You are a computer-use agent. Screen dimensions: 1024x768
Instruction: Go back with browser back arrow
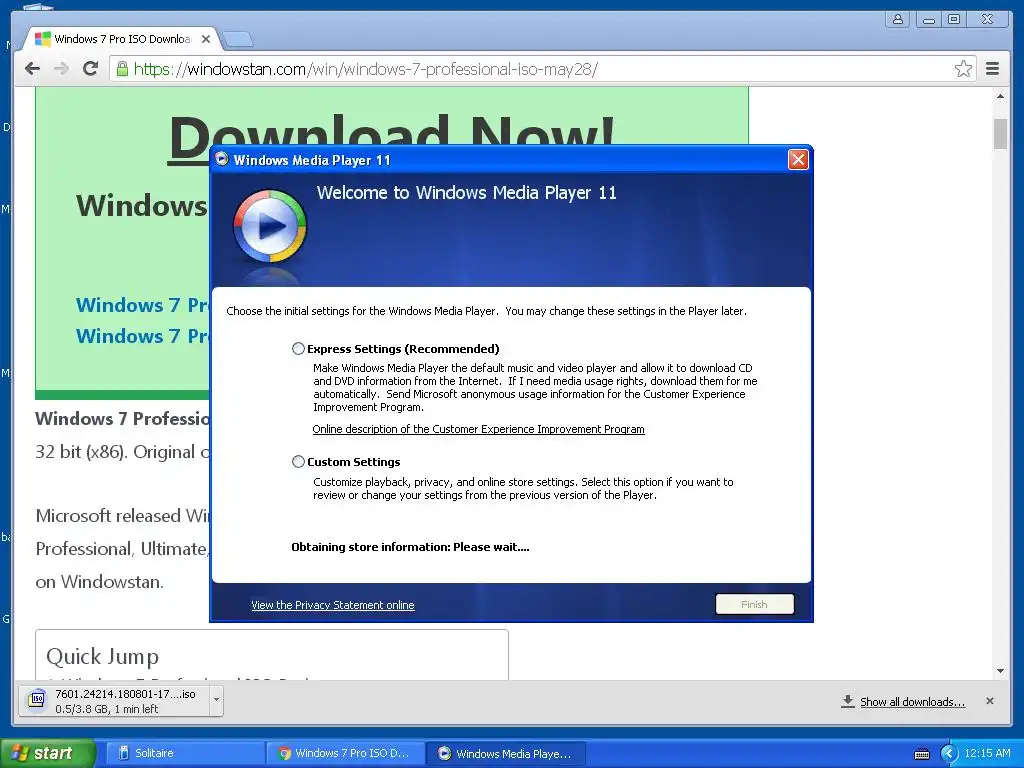pyautogui.click(x=32, y=69)
